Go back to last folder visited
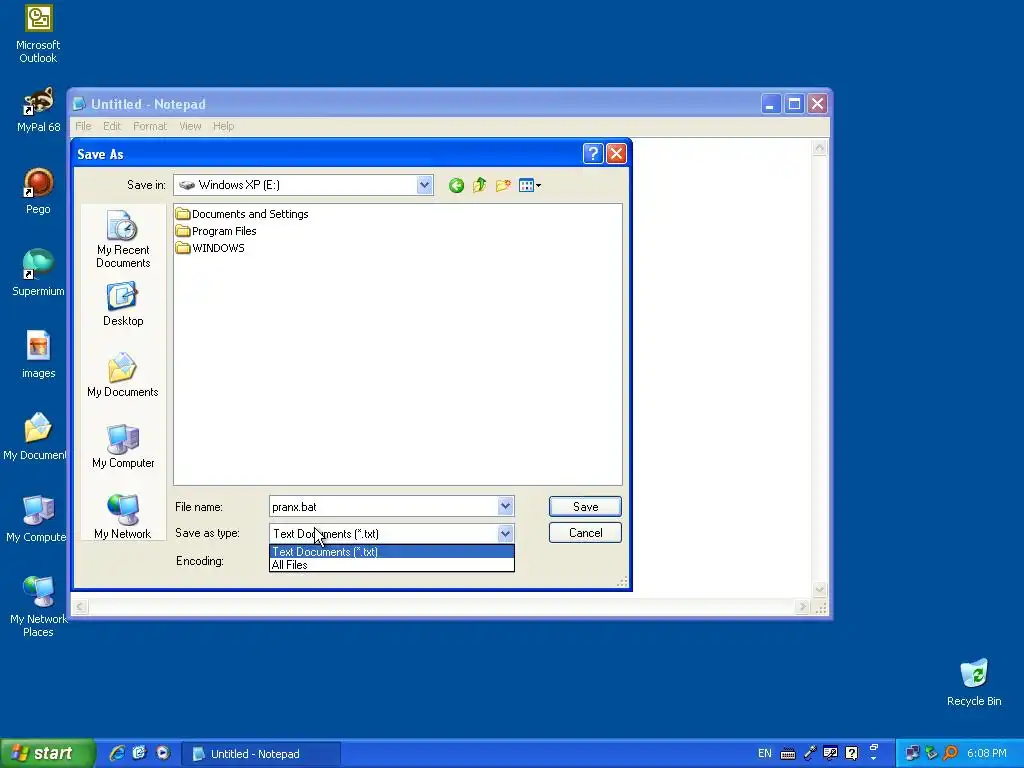The width and height of the screenshot is (1024, 768). [456, 185]
